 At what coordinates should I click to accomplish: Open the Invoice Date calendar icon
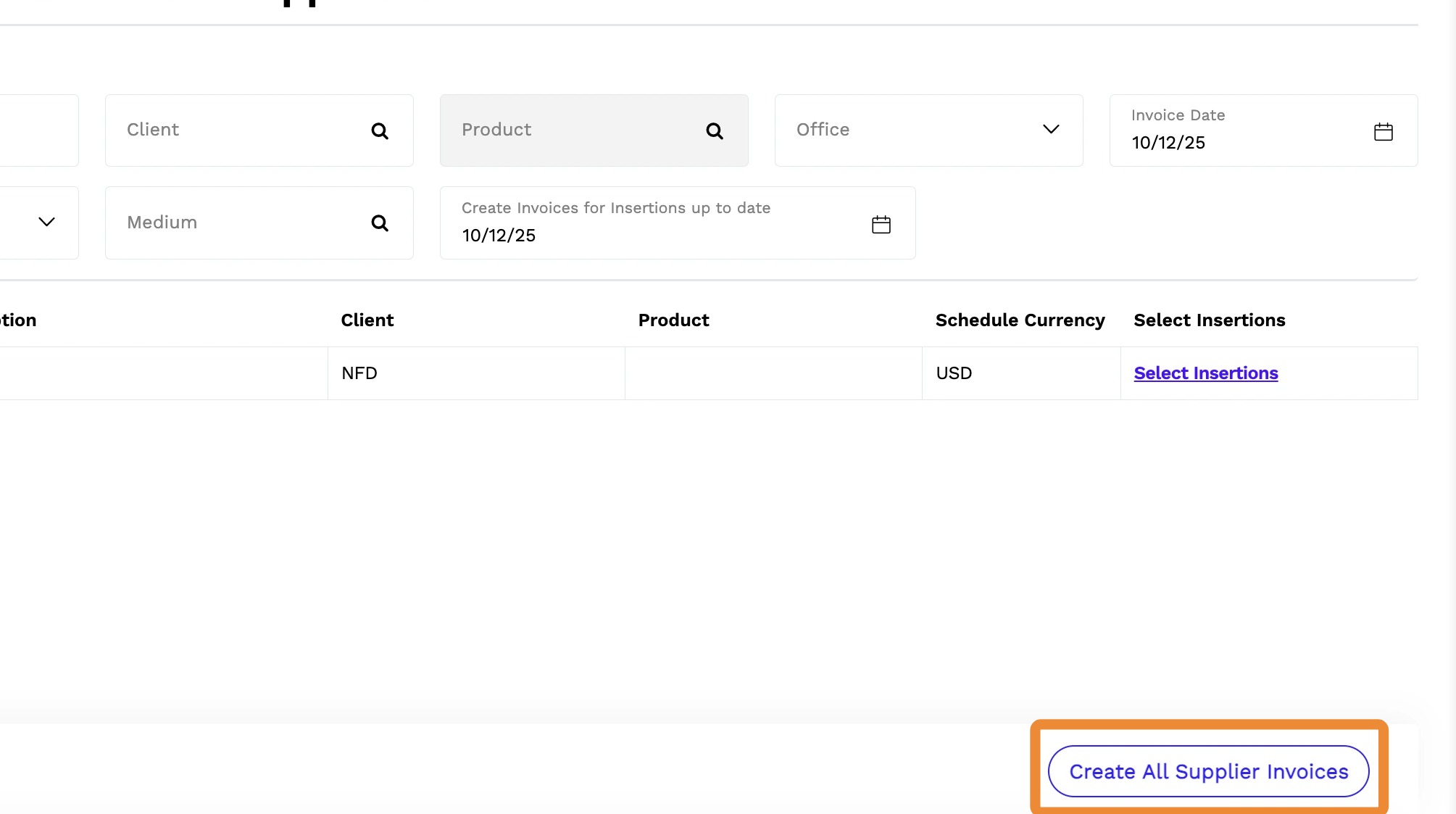point(1383,132)
